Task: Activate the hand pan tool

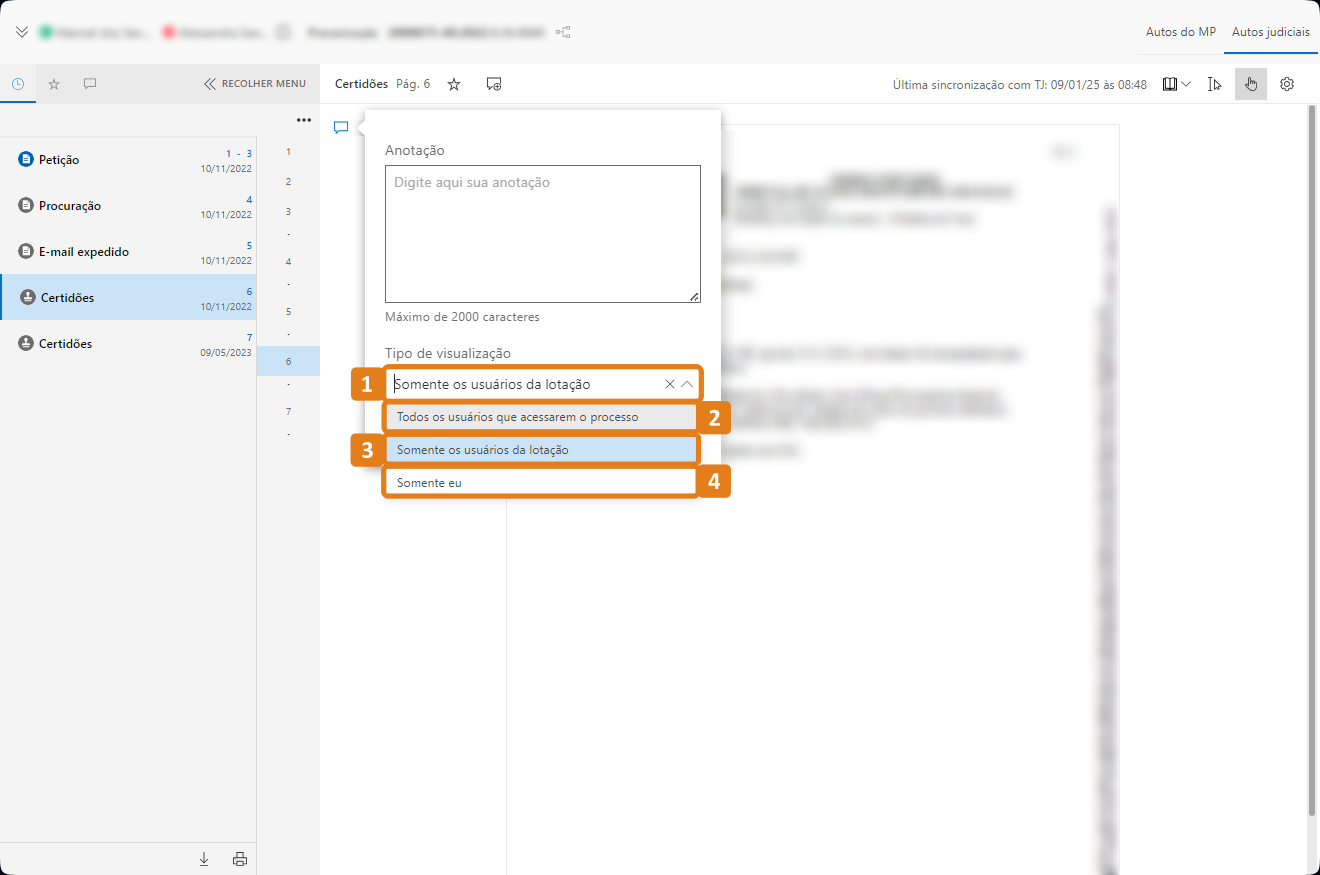Action: [1250, 84]
